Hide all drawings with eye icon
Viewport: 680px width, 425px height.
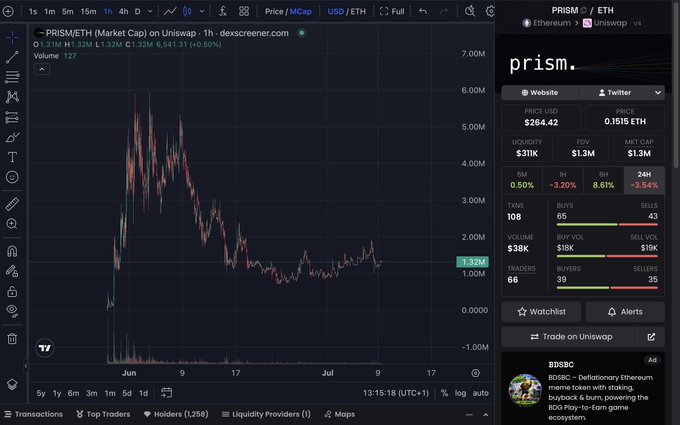click(12, 311)
